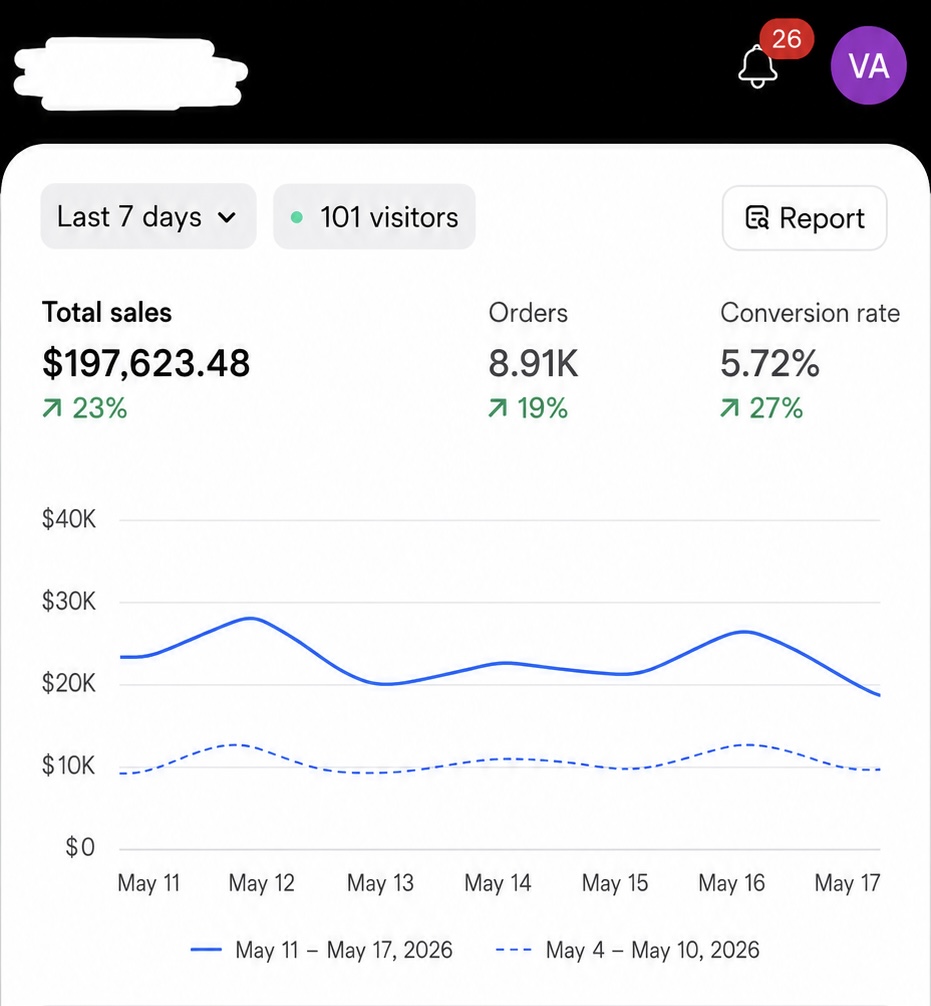Click the 27% conversion increase indicator
931x1006 pixels.
click(761, 408)
